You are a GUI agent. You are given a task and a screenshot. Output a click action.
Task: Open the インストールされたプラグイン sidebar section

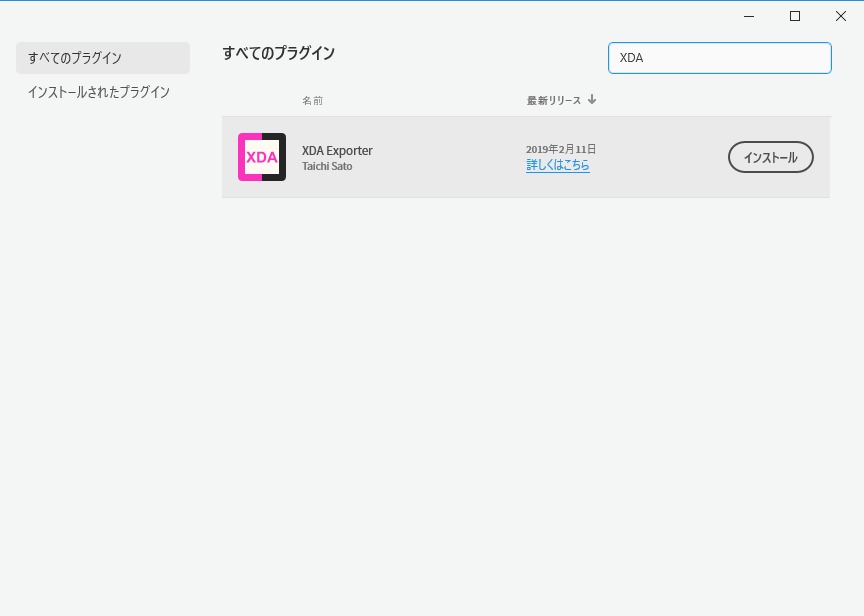coord(99,92)
